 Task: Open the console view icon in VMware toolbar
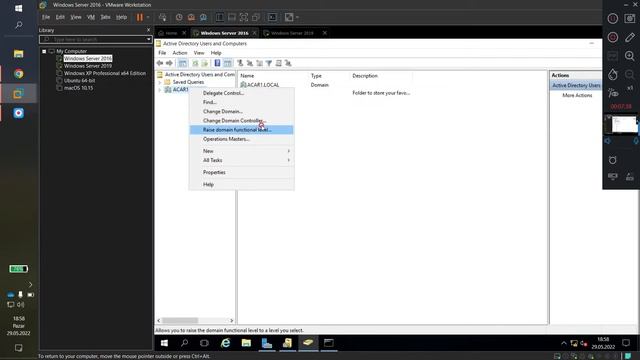[272, 17]
